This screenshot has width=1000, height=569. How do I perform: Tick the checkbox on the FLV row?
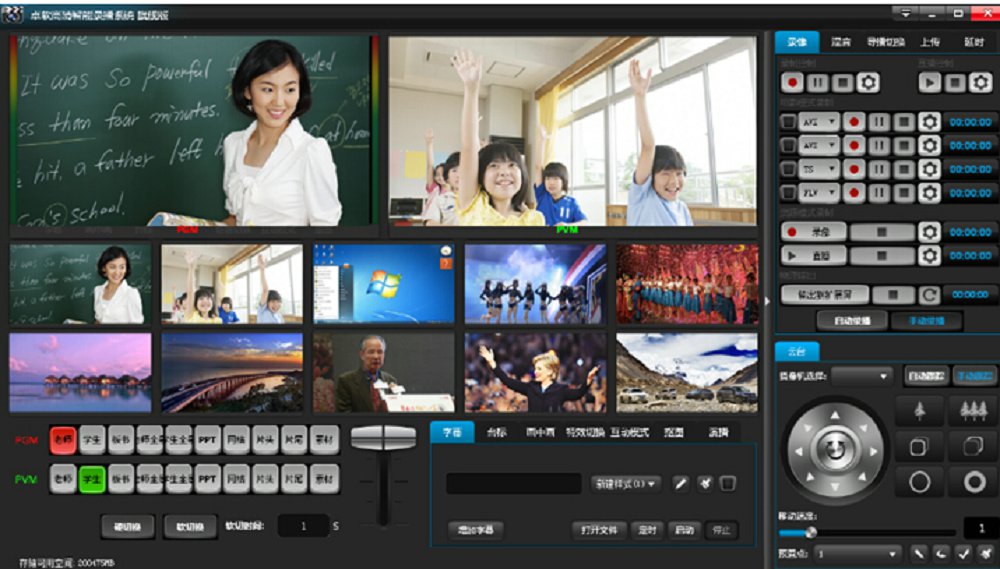[x=789, y=193]
